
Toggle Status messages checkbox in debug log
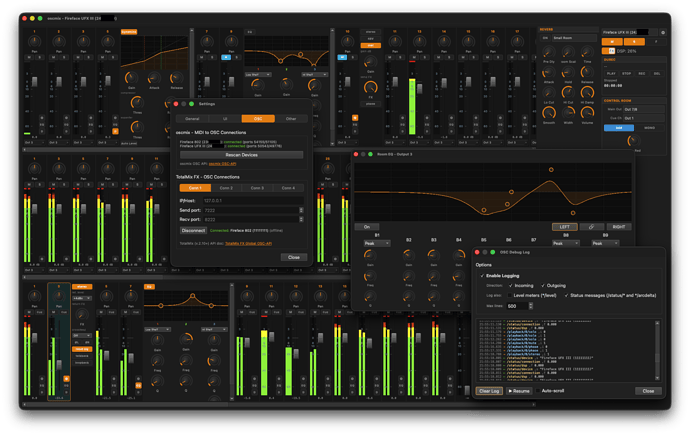pyautogui.click(x=566, y=295)
